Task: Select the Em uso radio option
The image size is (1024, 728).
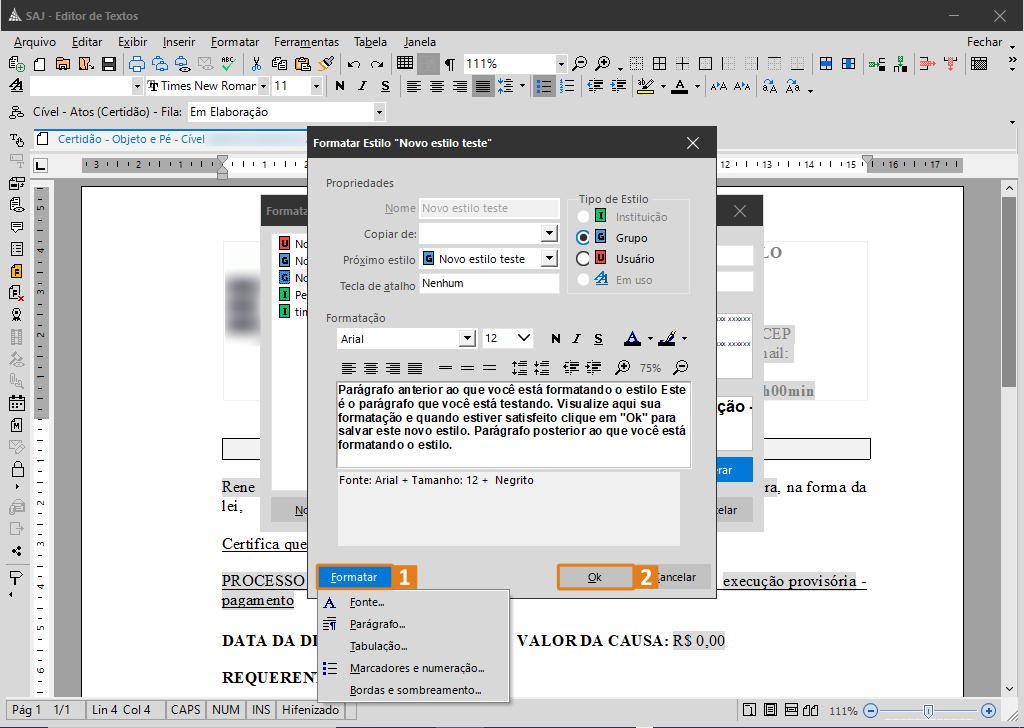Action: tap(583, 279)
